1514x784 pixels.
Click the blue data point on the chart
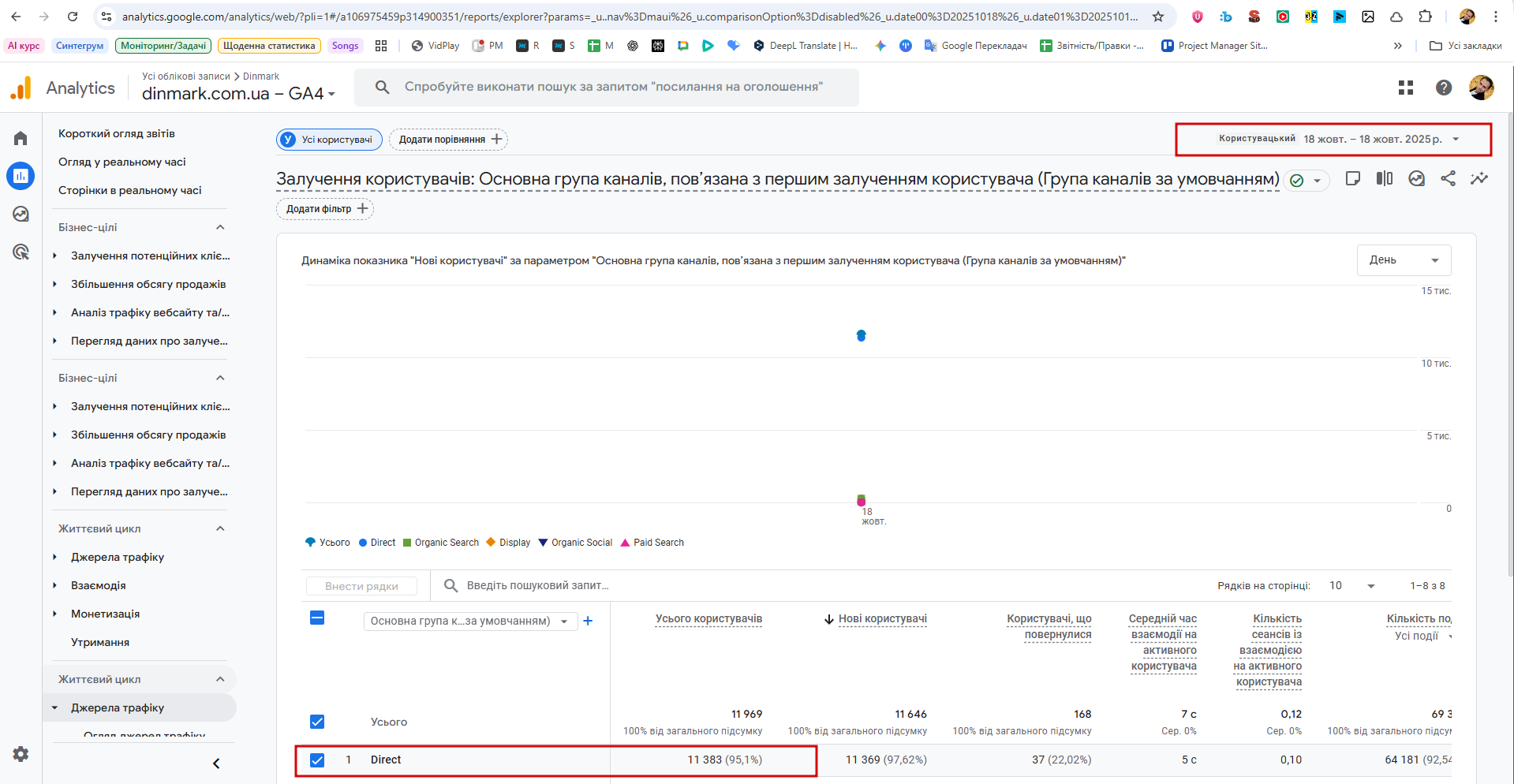(x=862, y=335)
